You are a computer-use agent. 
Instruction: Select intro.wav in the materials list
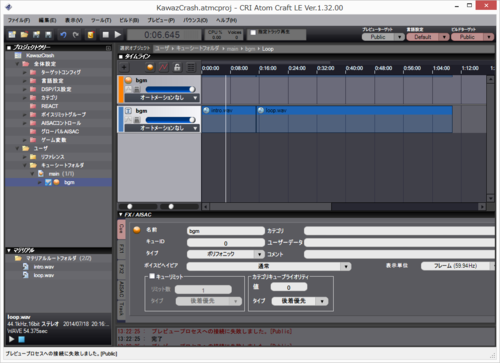tap(43, 267)
